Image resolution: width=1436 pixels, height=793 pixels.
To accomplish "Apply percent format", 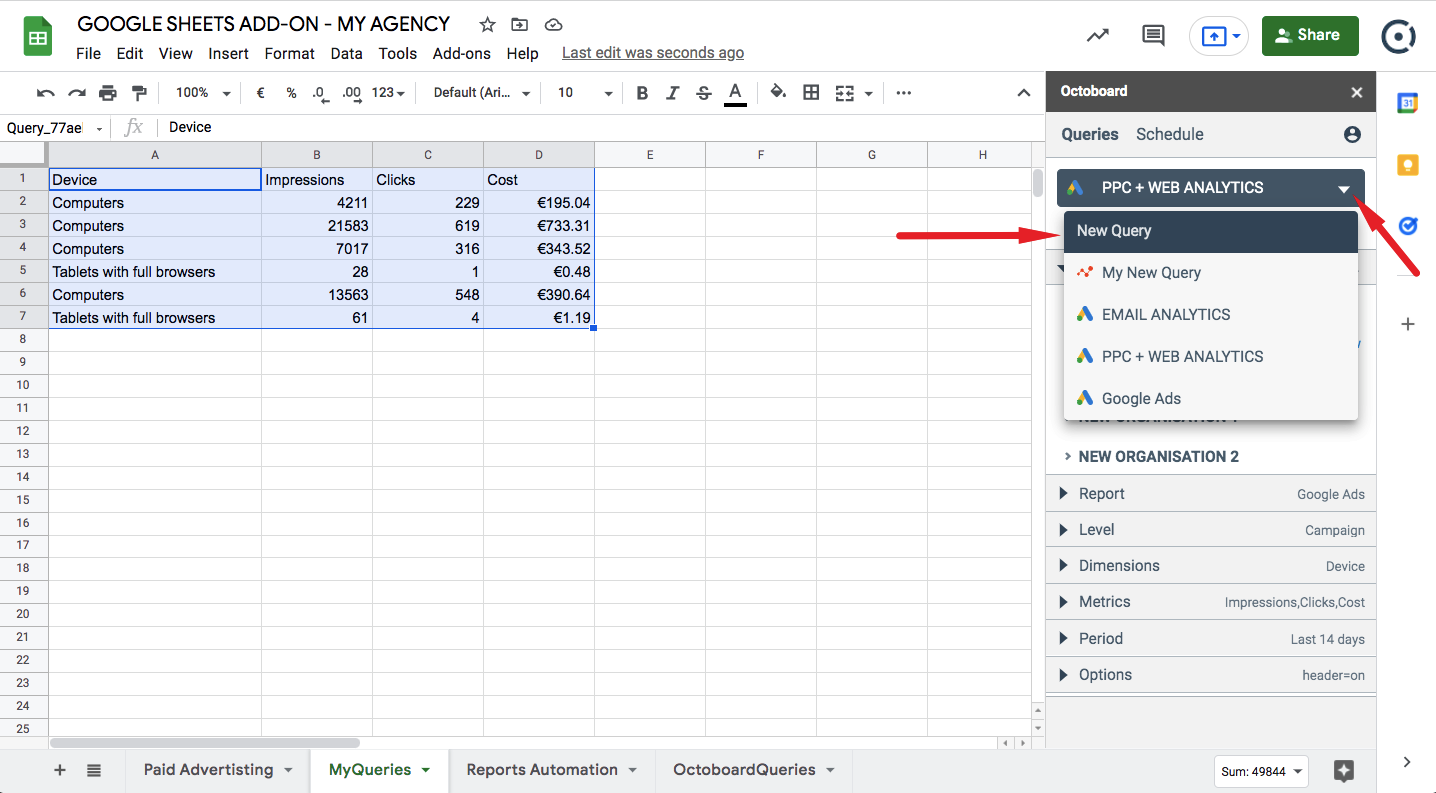I will pos(291,93).
